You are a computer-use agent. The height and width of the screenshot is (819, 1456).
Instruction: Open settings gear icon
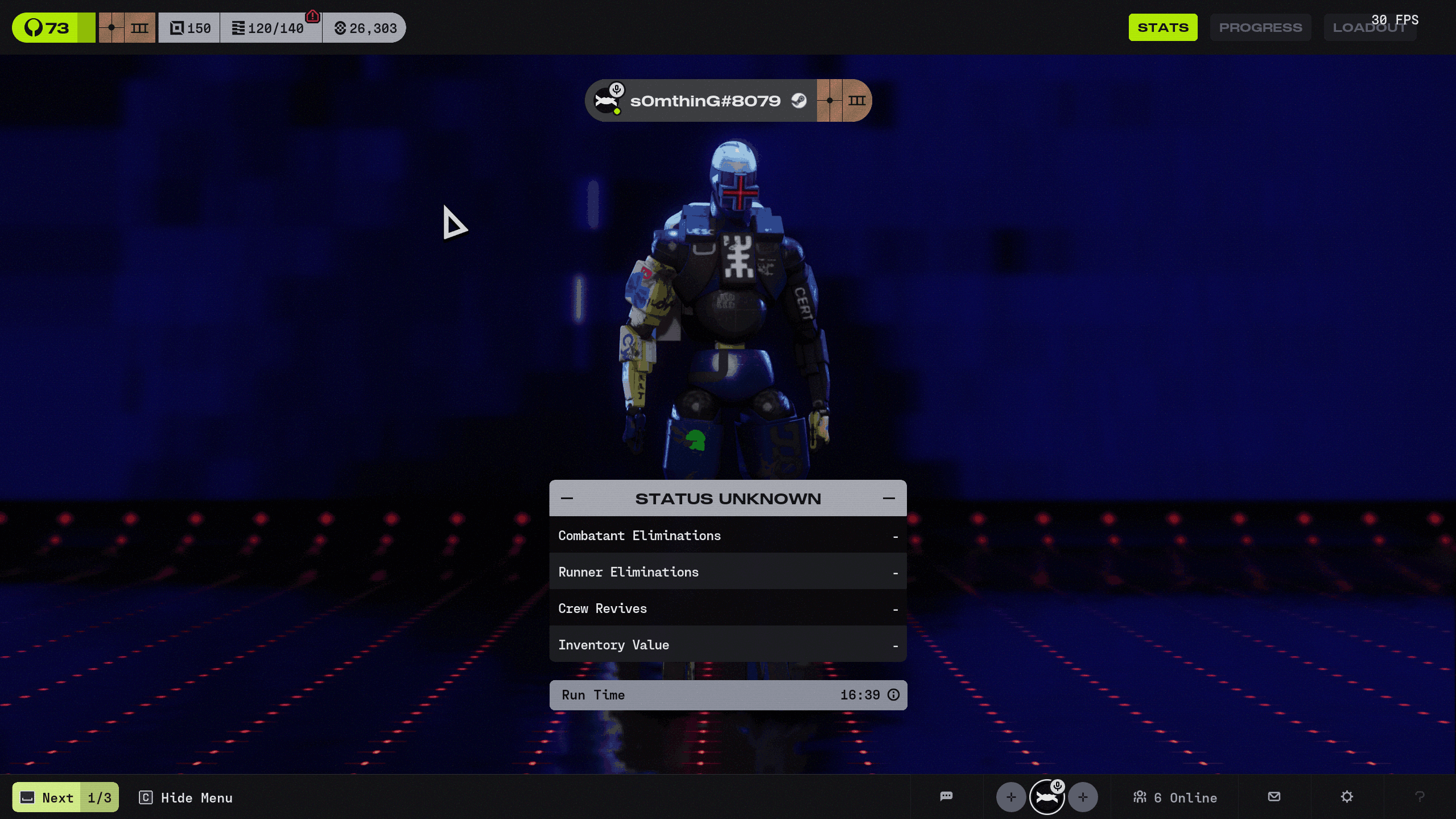click(1347, 797)
